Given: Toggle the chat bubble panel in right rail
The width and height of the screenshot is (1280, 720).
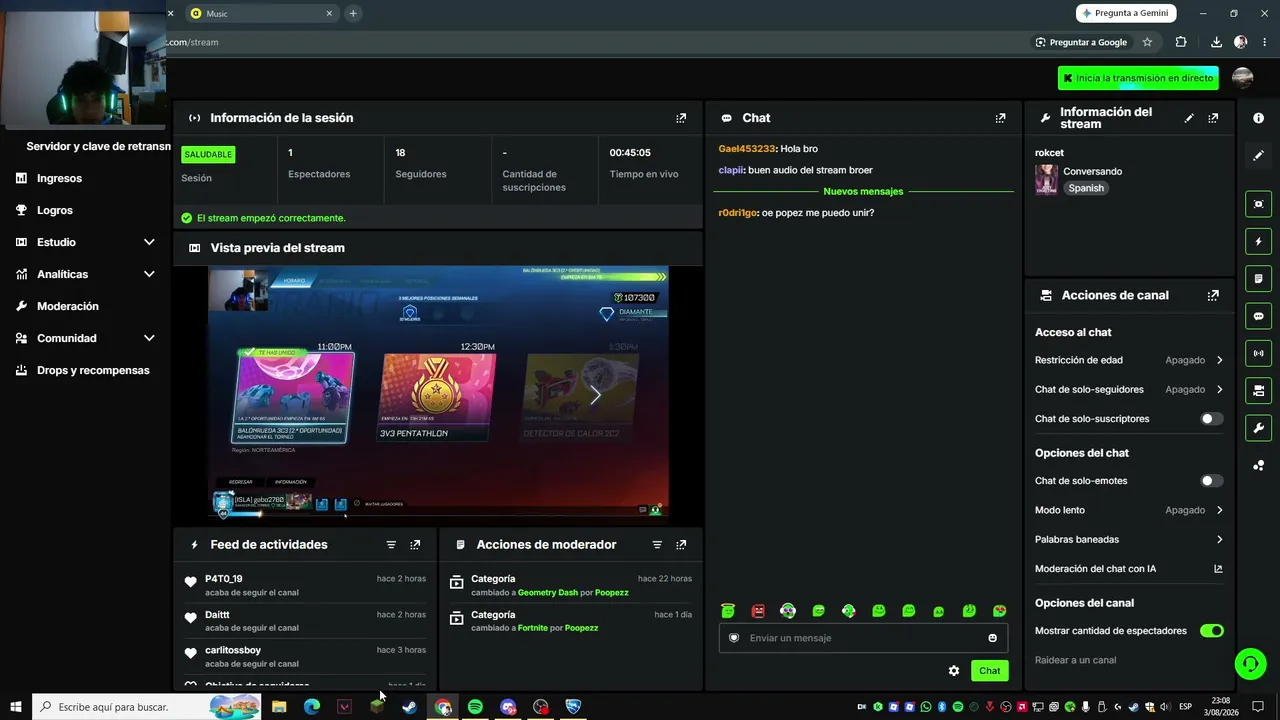Looking at the screenshot, I should pos(1258,316).
